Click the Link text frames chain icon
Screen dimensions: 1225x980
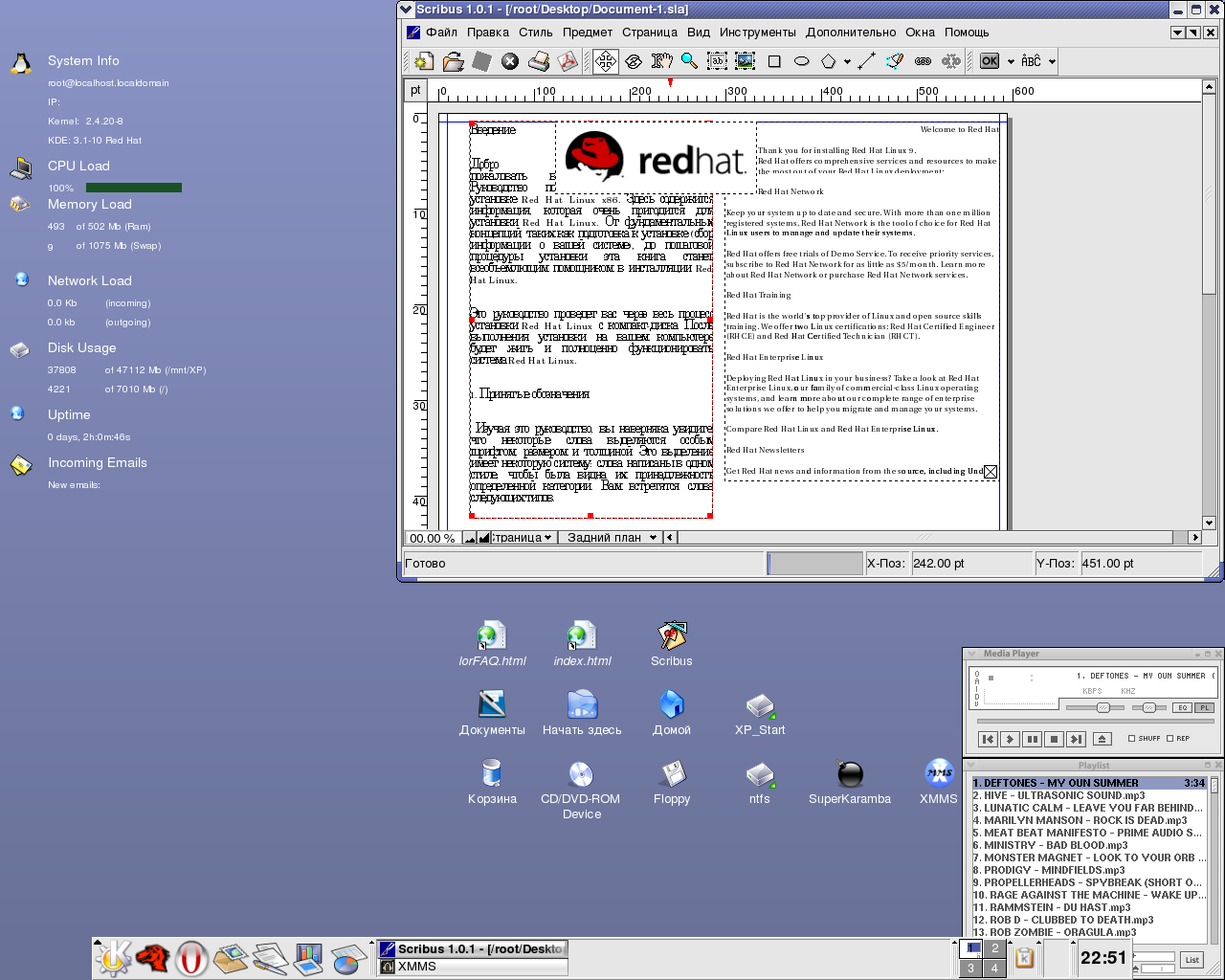pos(923,61)
